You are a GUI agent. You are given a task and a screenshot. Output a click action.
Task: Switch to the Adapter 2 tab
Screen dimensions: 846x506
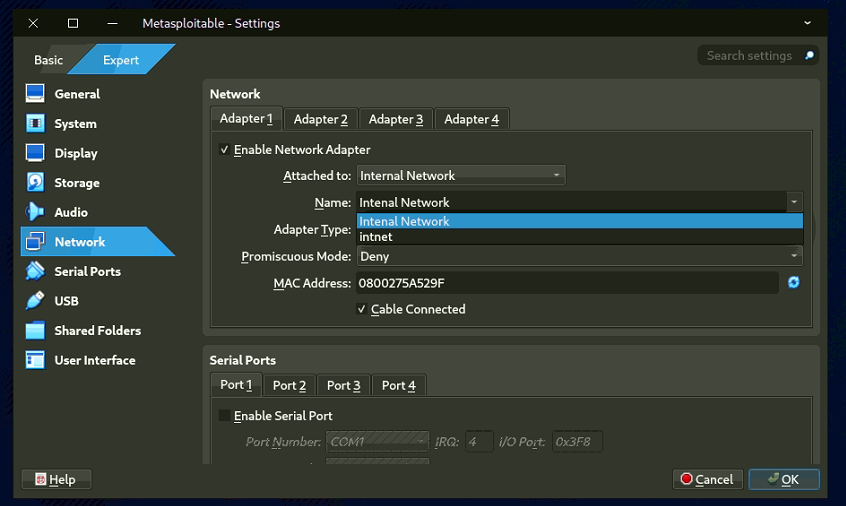[x=320, y=119]
